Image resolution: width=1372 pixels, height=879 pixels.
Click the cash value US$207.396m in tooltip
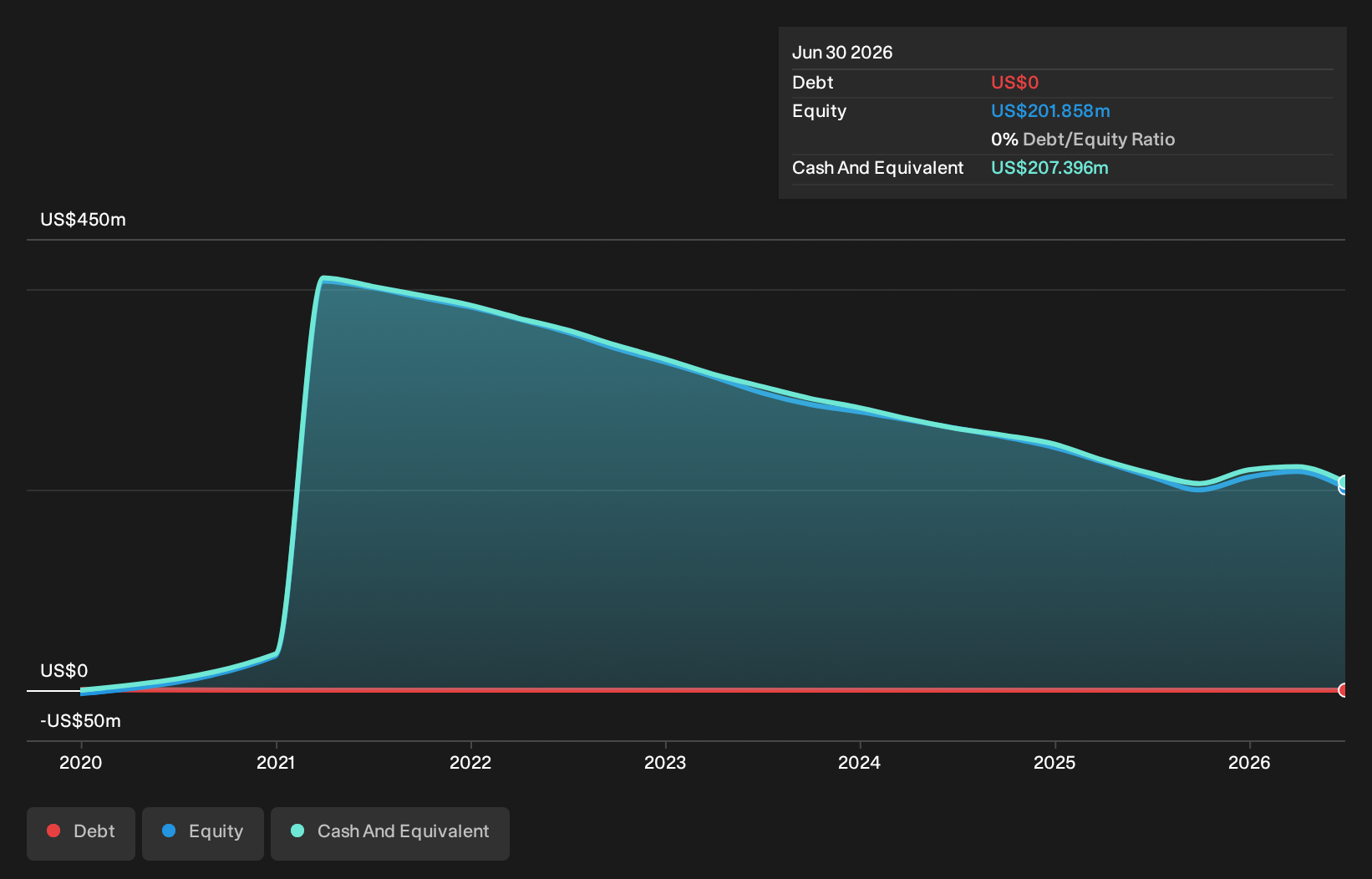pos(1049,168)
